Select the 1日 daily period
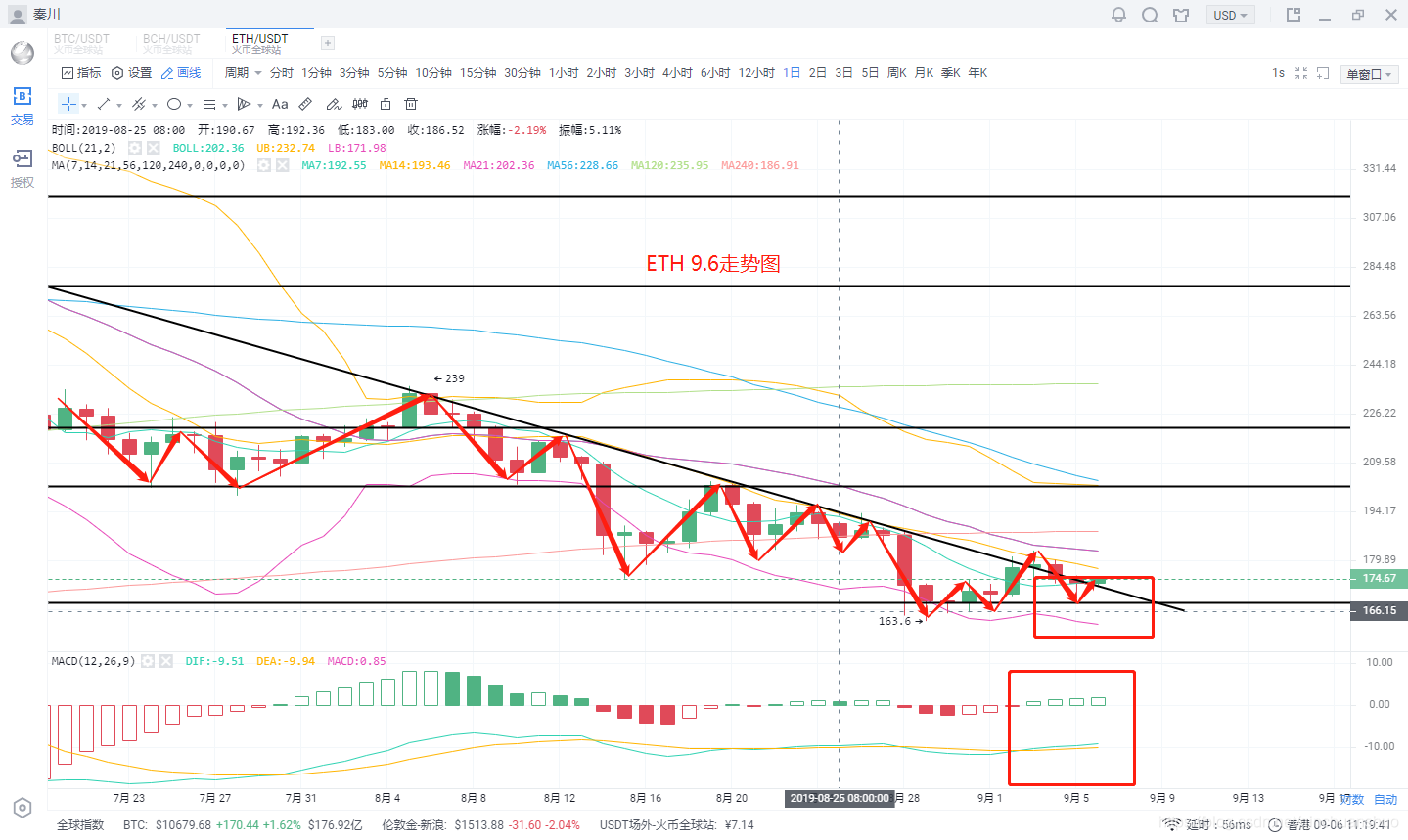Image resolution: width=1408 pixels, height=840 pixels. [x=792, y=73]
